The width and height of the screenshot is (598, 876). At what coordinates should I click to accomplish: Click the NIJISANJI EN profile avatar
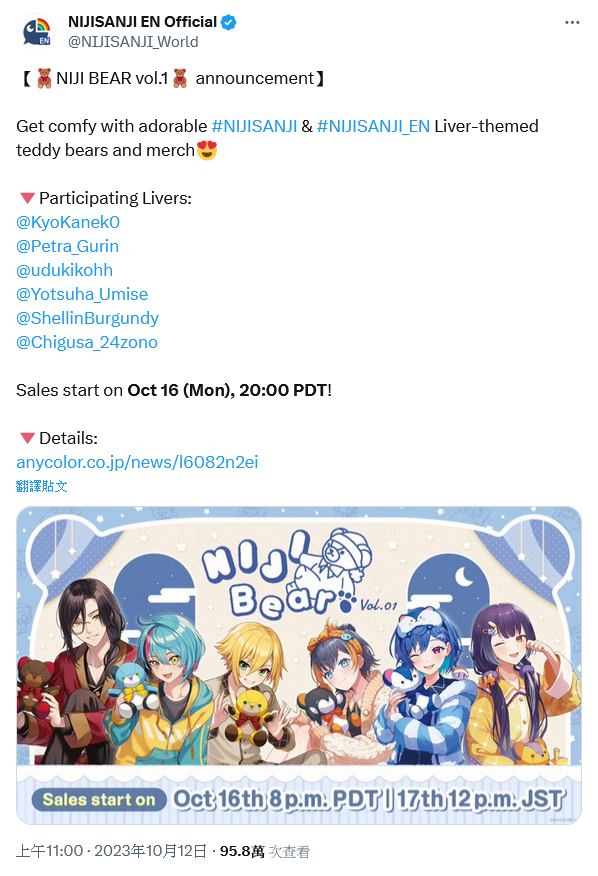pyautogui.click(x=37, y=31)
